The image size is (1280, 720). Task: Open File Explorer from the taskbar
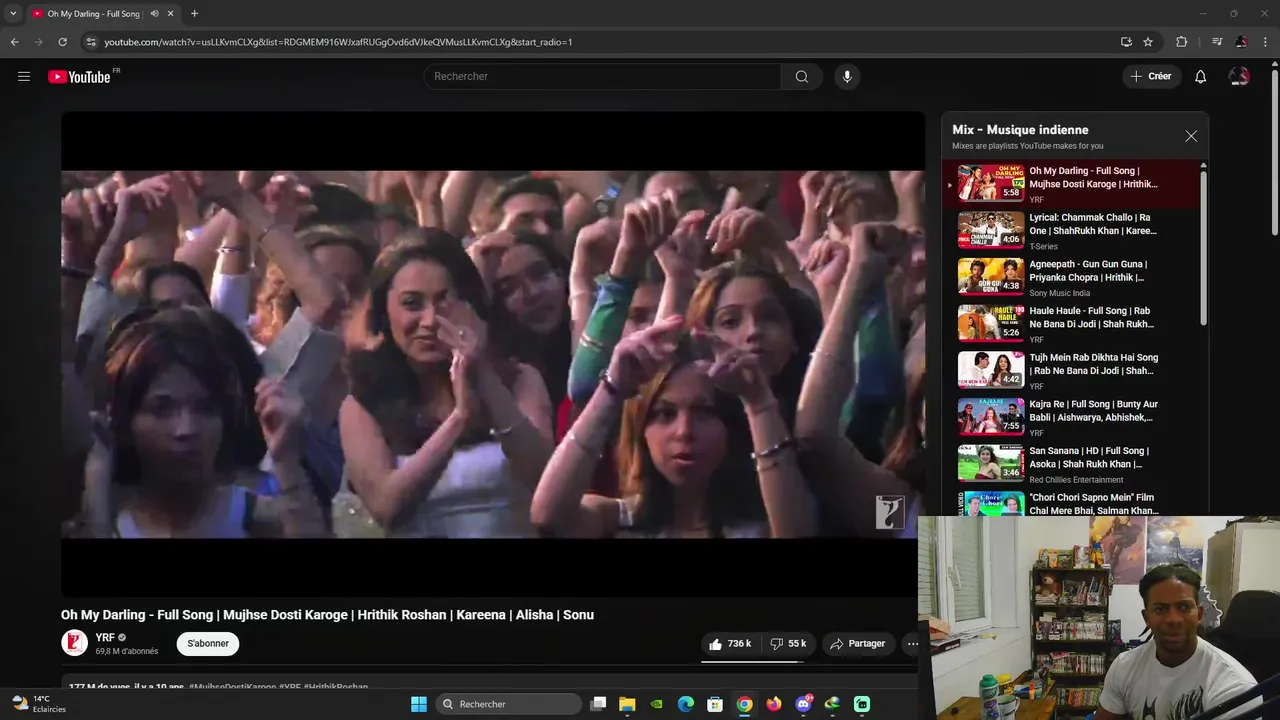point(627,704)
